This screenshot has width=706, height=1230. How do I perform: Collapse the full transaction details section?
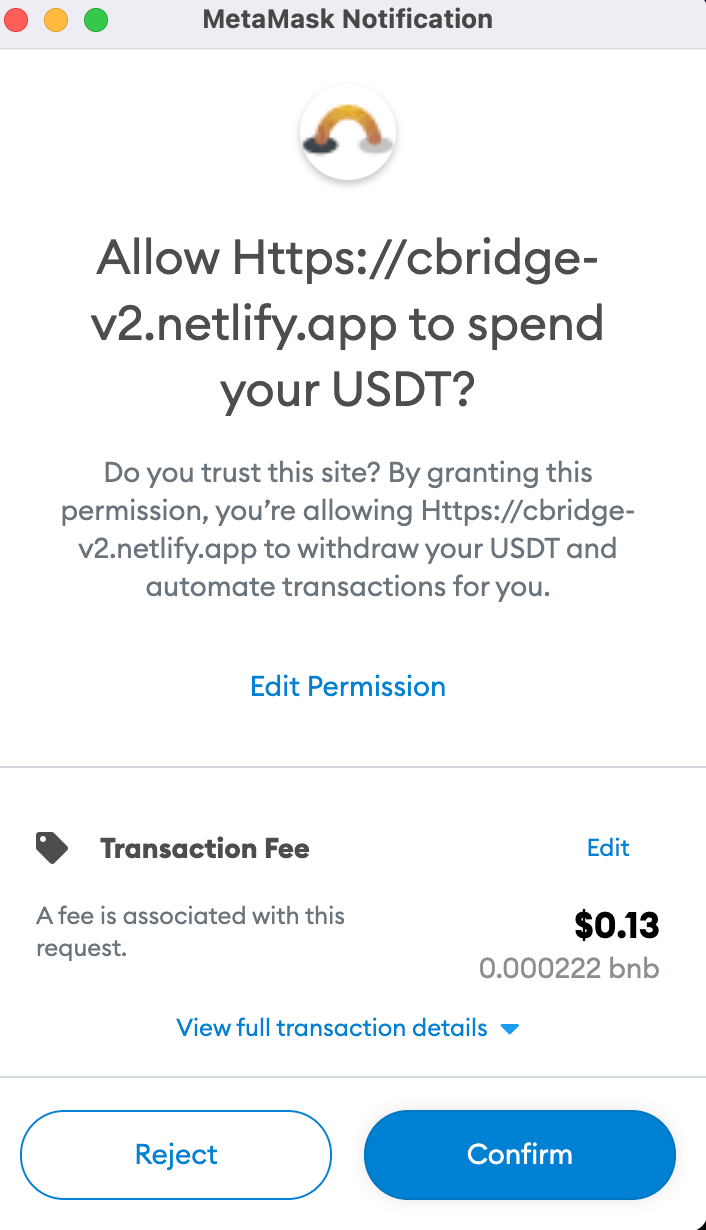333,1028
